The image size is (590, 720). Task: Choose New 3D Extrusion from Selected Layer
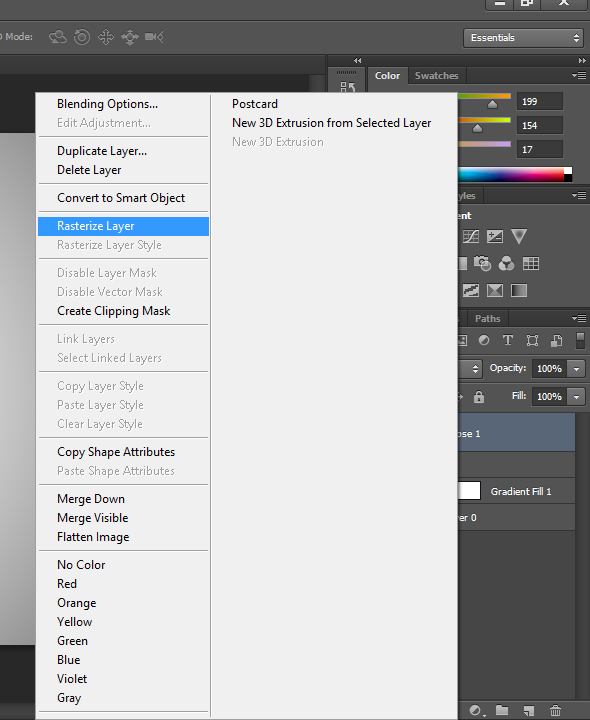(332, 123)
